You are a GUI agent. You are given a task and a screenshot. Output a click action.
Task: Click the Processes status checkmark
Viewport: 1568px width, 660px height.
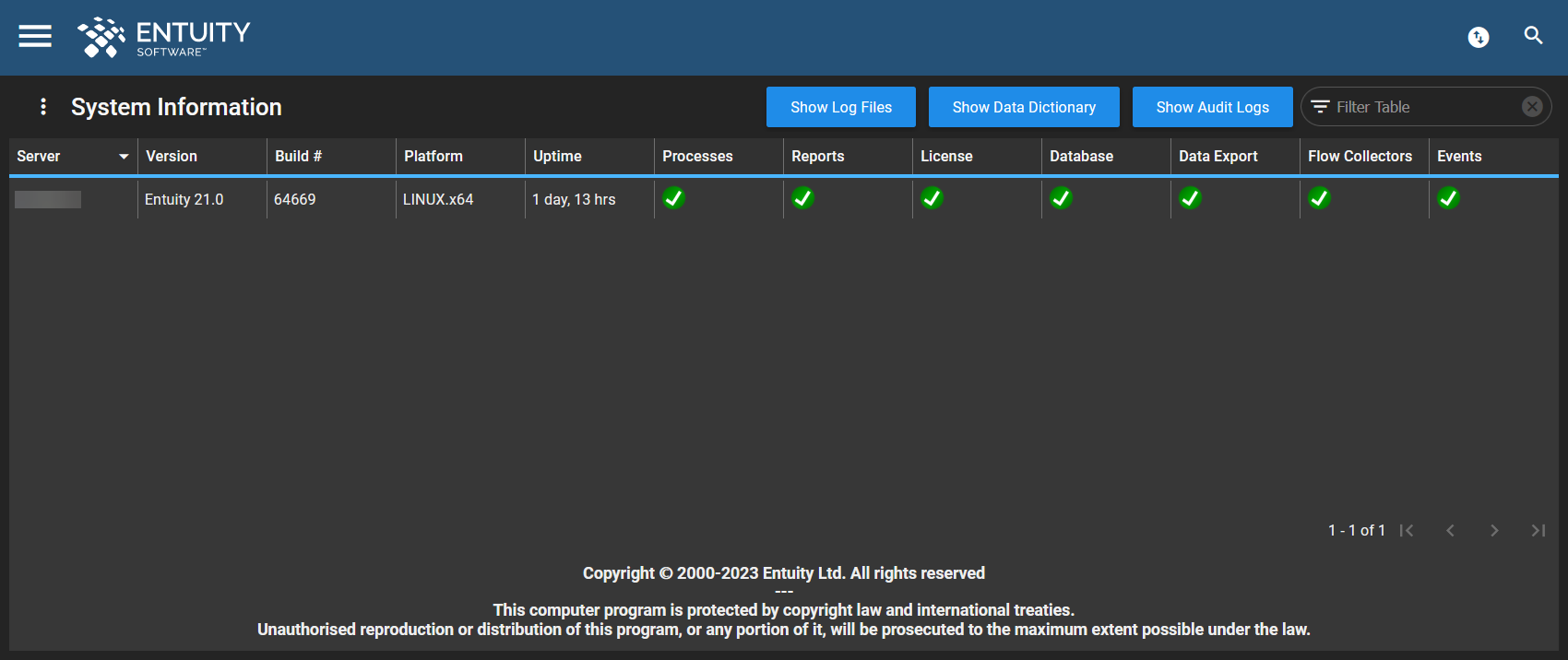click(x=674, y=198)
